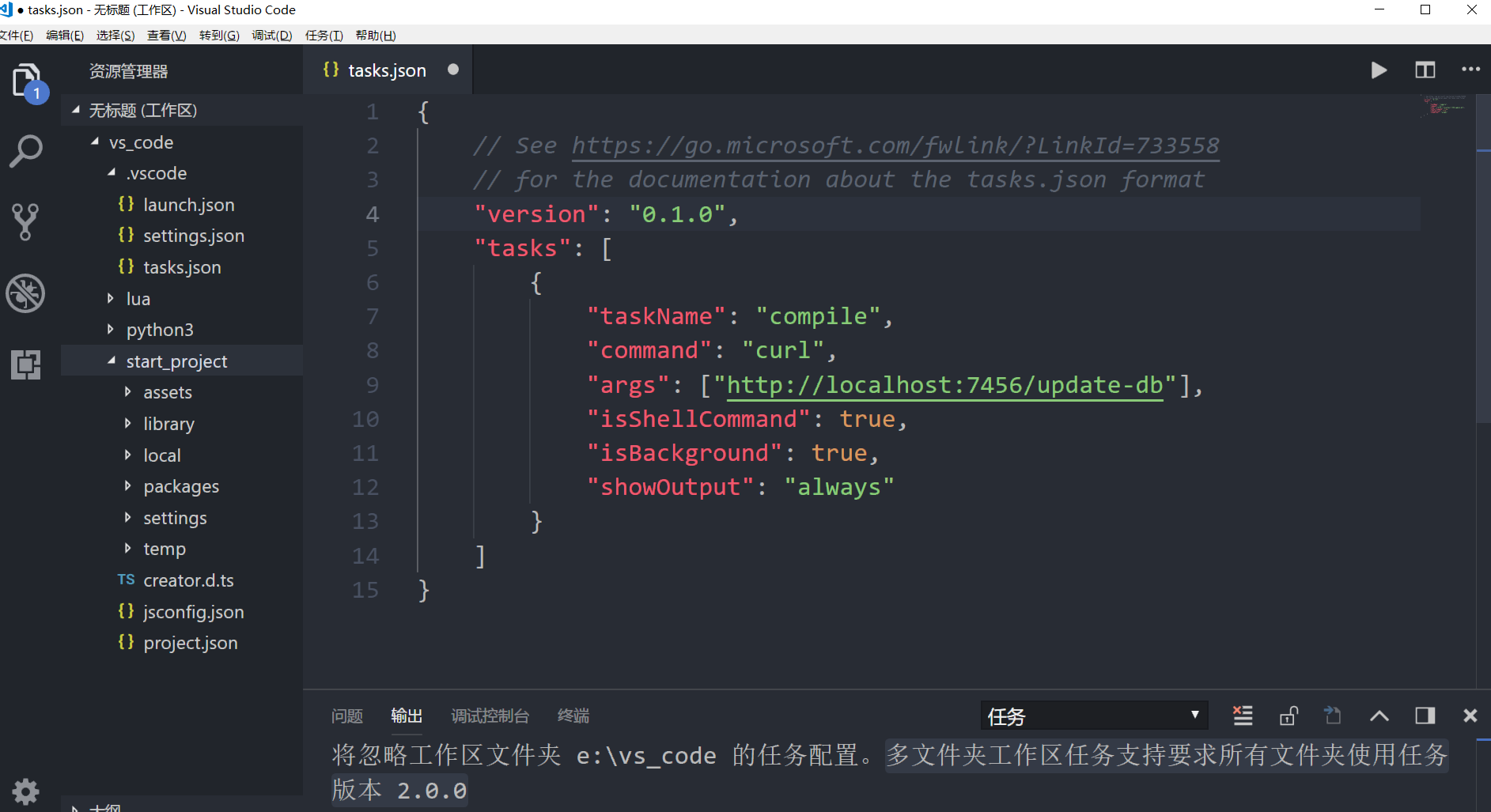Image resolution: width=1491 pixels, height=812 pixels.
Task: Open the editor's more actions menu
Action: tap(1470, 70)
